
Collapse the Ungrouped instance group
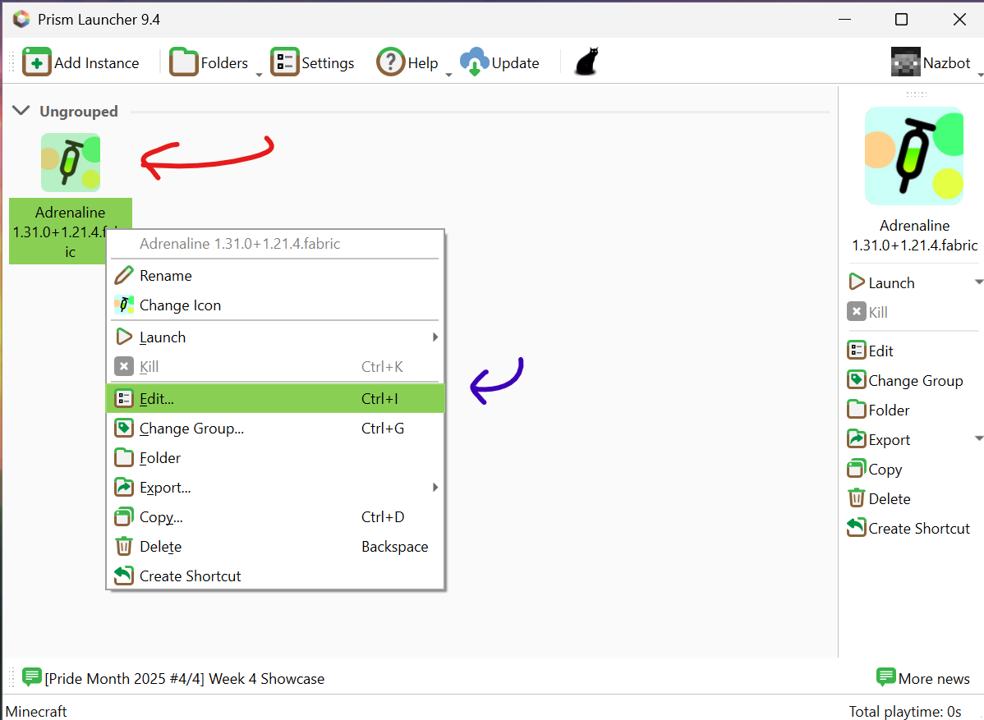[x=21, y=111]
